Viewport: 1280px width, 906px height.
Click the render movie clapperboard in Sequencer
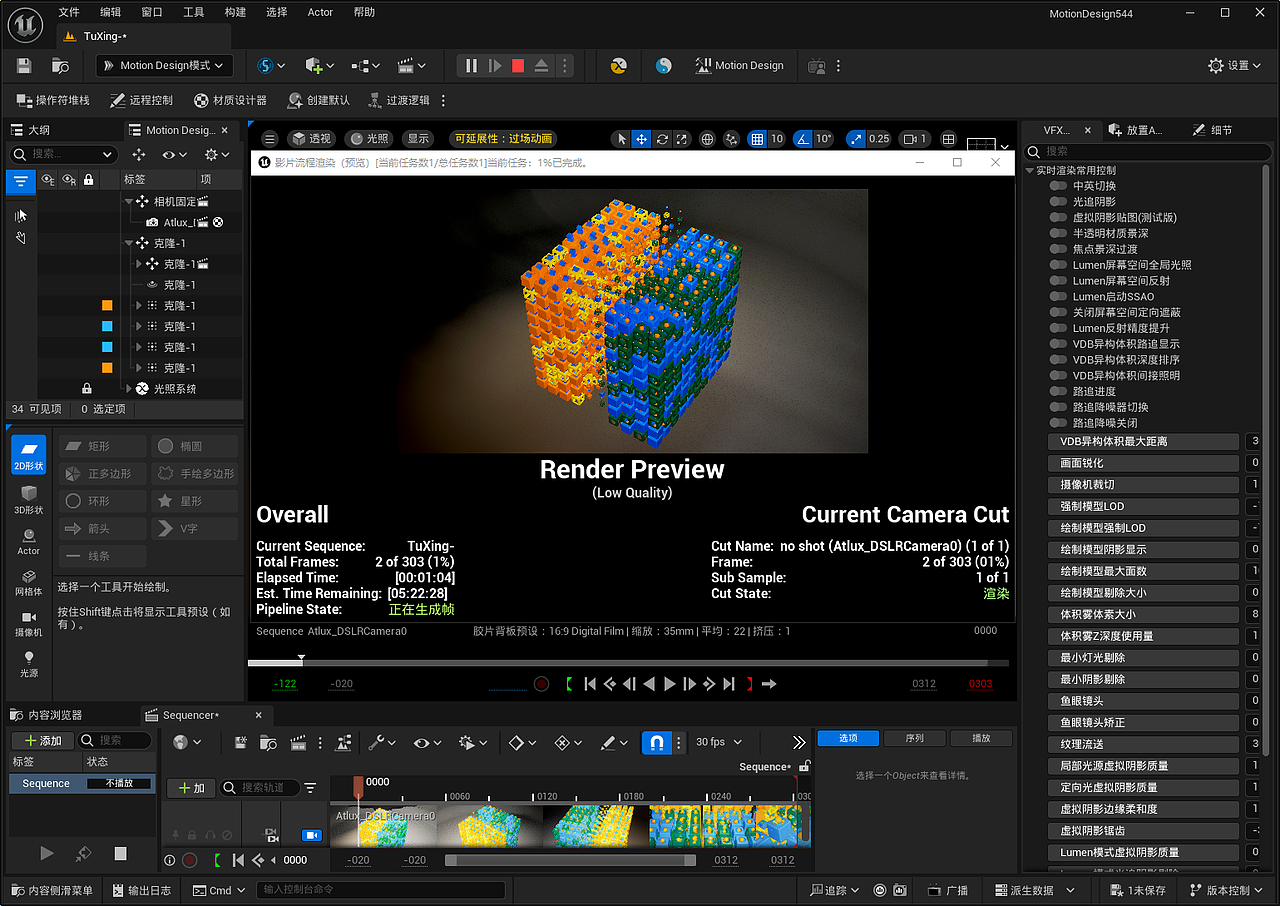297,743
